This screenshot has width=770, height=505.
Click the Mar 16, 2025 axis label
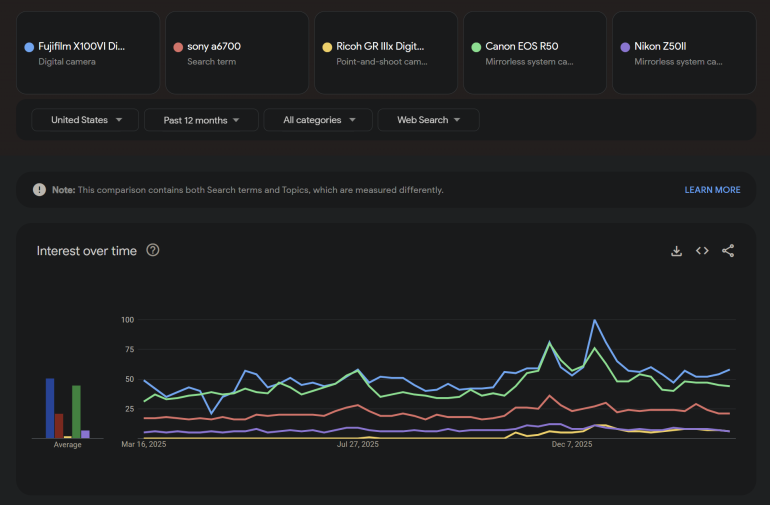(143, 444)
